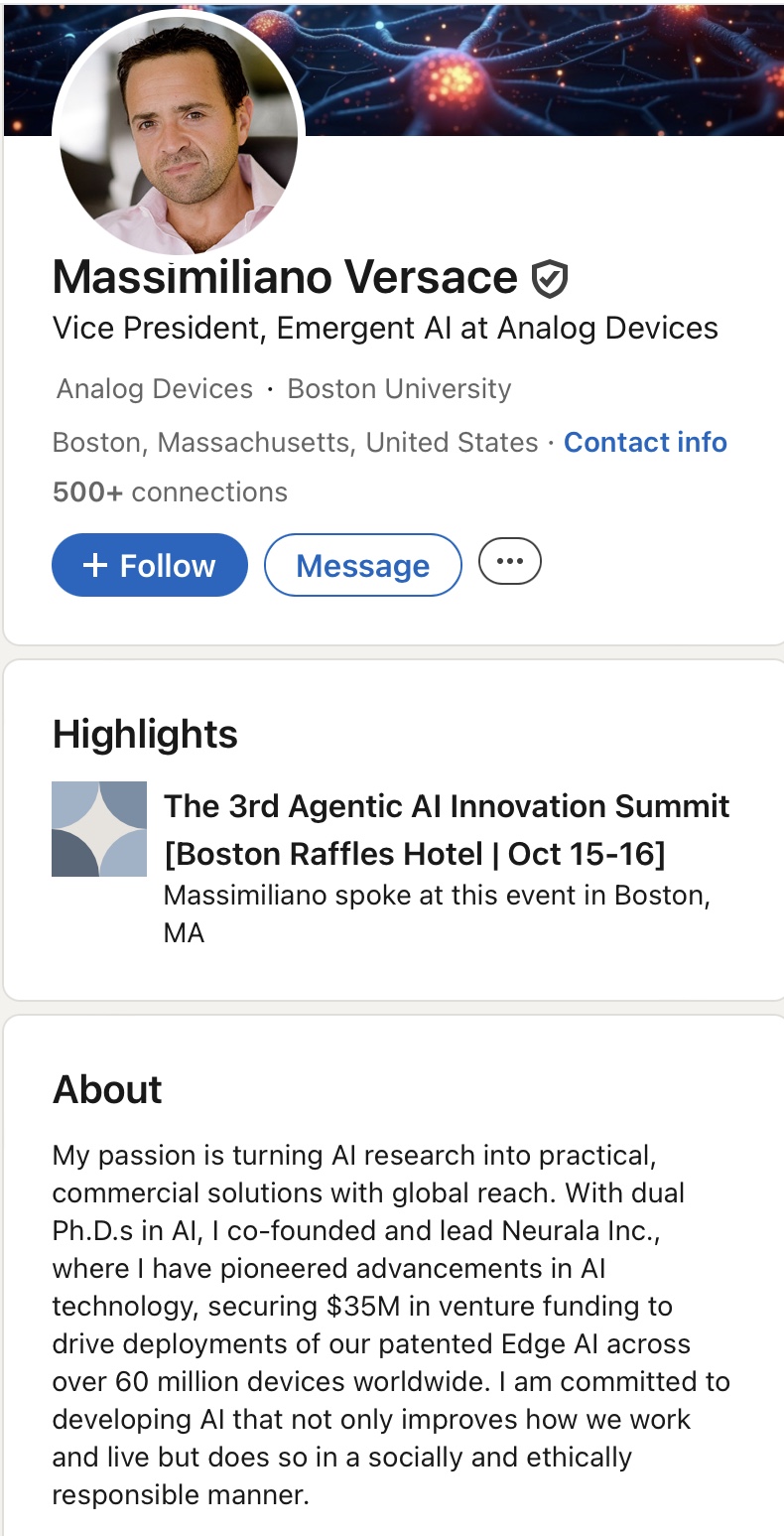Viewport: 784px width, 1536px height.
Task: Click the Boston, Massachusetts location text
Action: [295, 442]
